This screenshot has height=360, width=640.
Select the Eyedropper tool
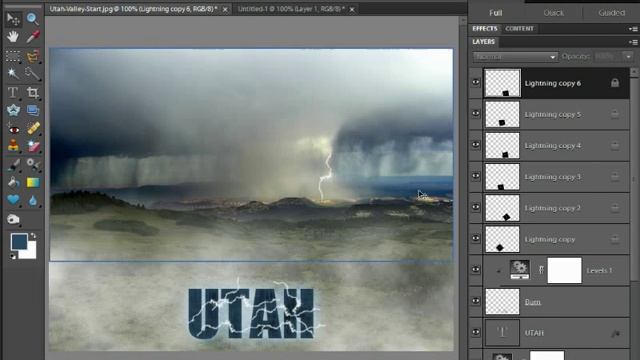tap(33, 37)
